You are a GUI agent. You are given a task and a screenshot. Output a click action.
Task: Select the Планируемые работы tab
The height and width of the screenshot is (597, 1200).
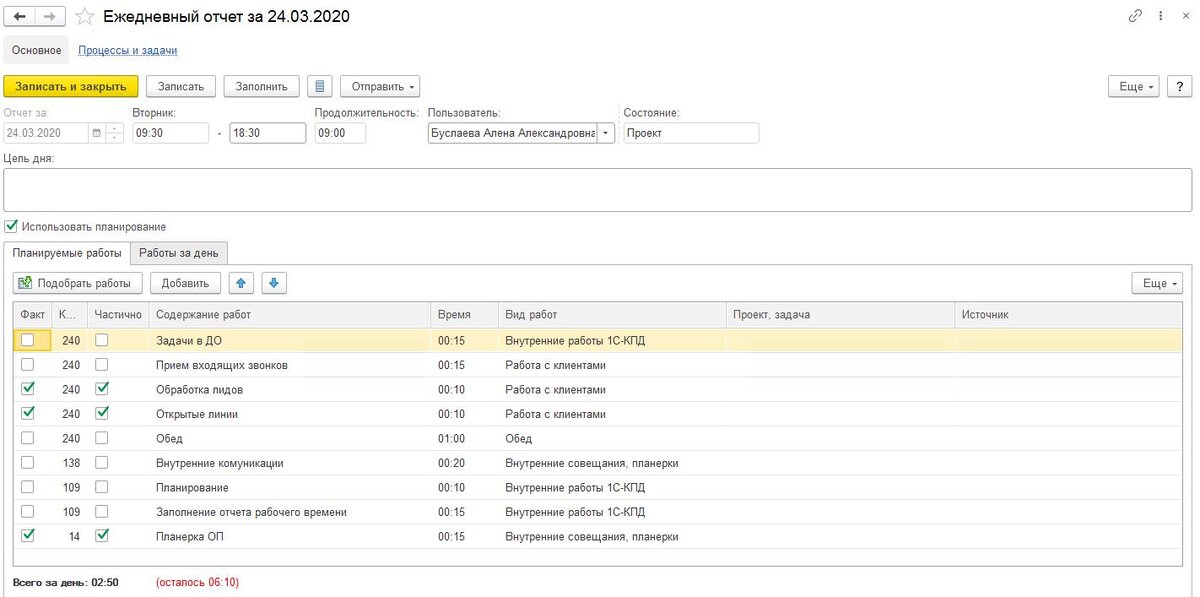pos(67,253)
